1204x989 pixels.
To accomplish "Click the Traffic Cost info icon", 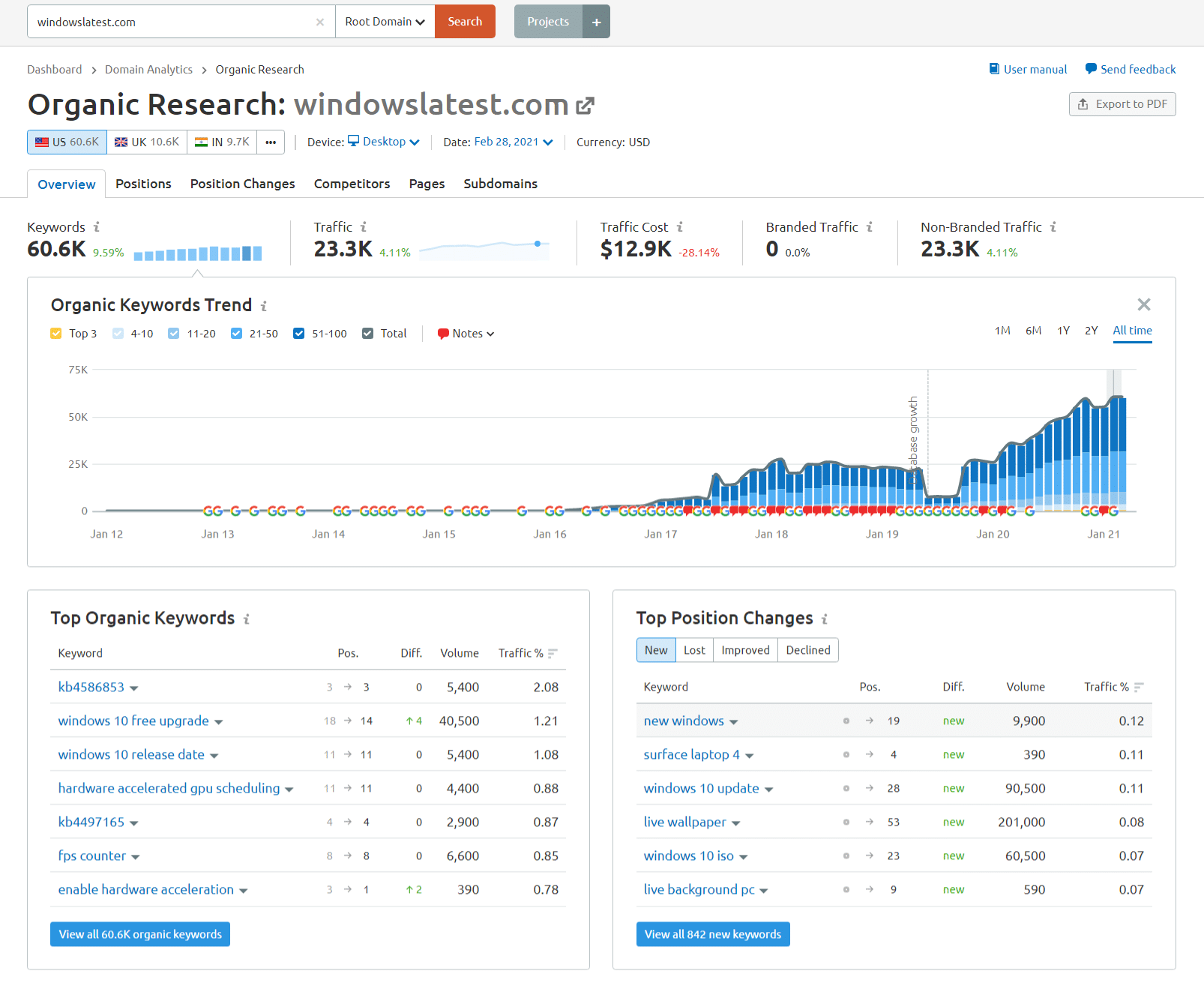I will (x=680, y=226).
